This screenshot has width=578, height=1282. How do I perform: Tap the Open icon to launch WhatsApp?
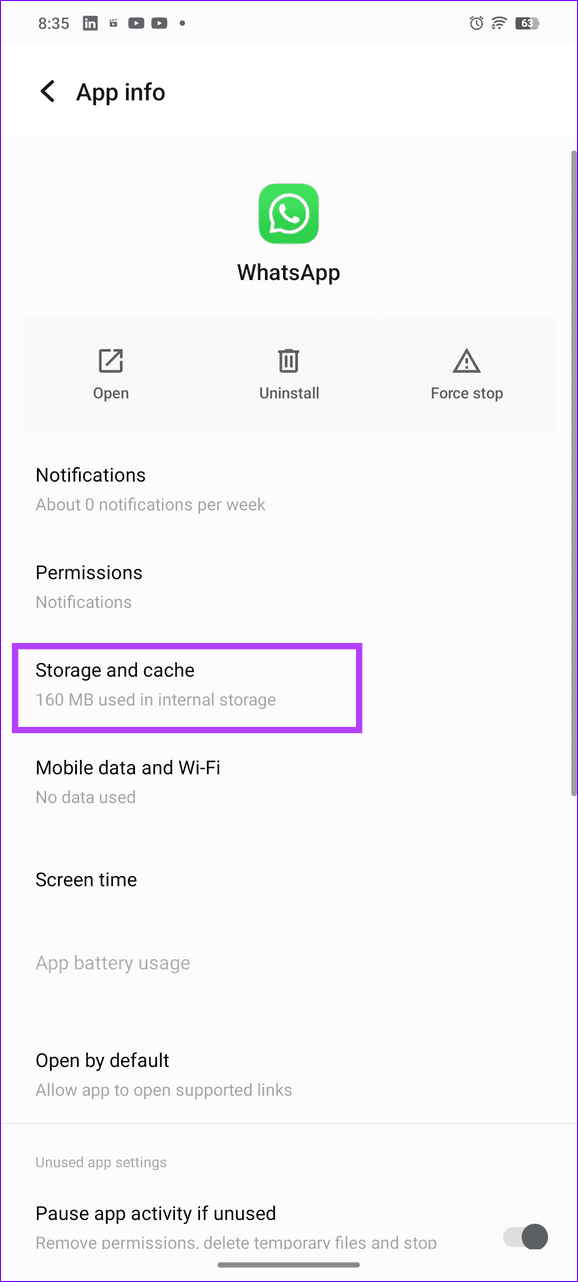pyautogui.click(x=110, y=361)
